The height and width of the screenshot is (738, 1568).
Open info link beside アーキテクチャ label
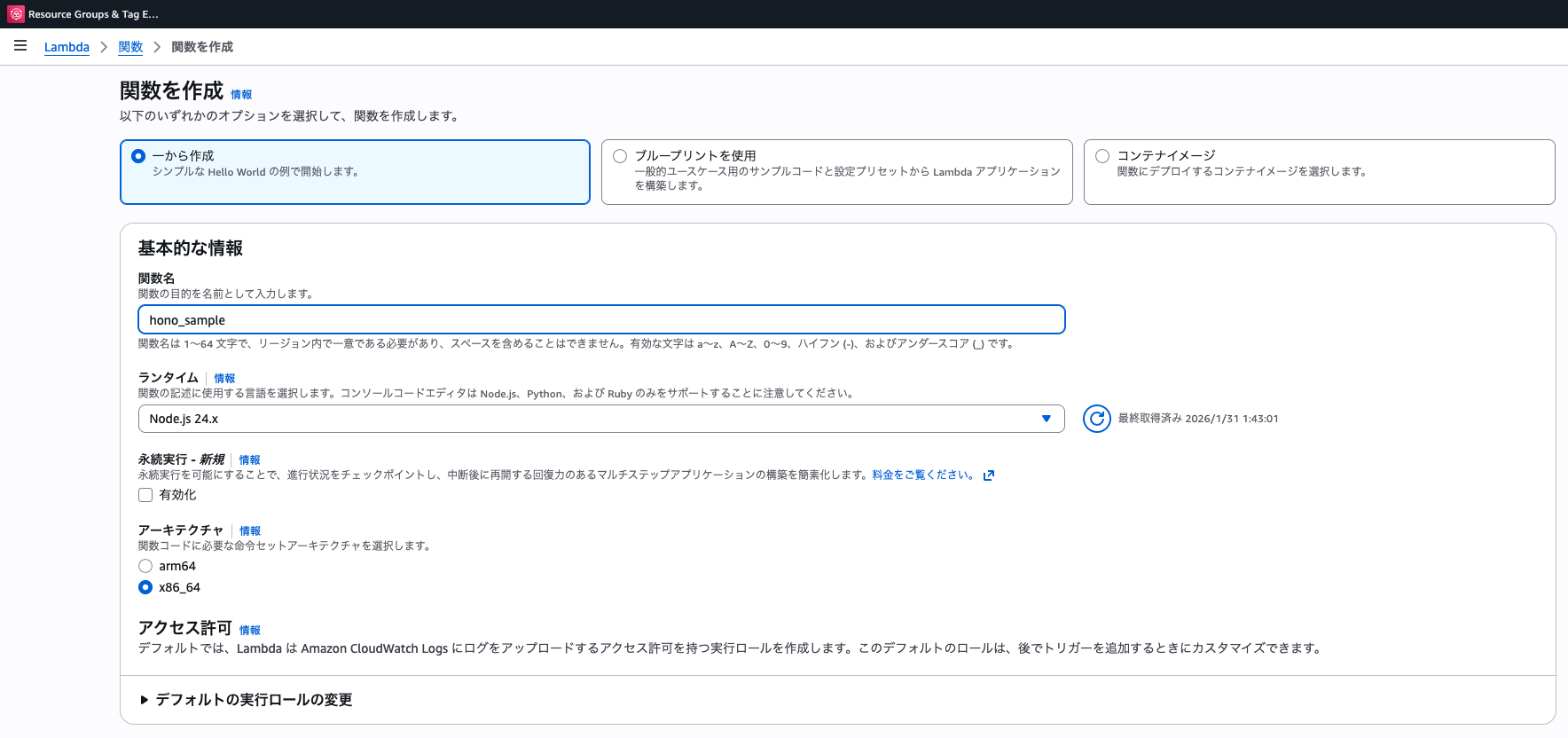(250, 531)
